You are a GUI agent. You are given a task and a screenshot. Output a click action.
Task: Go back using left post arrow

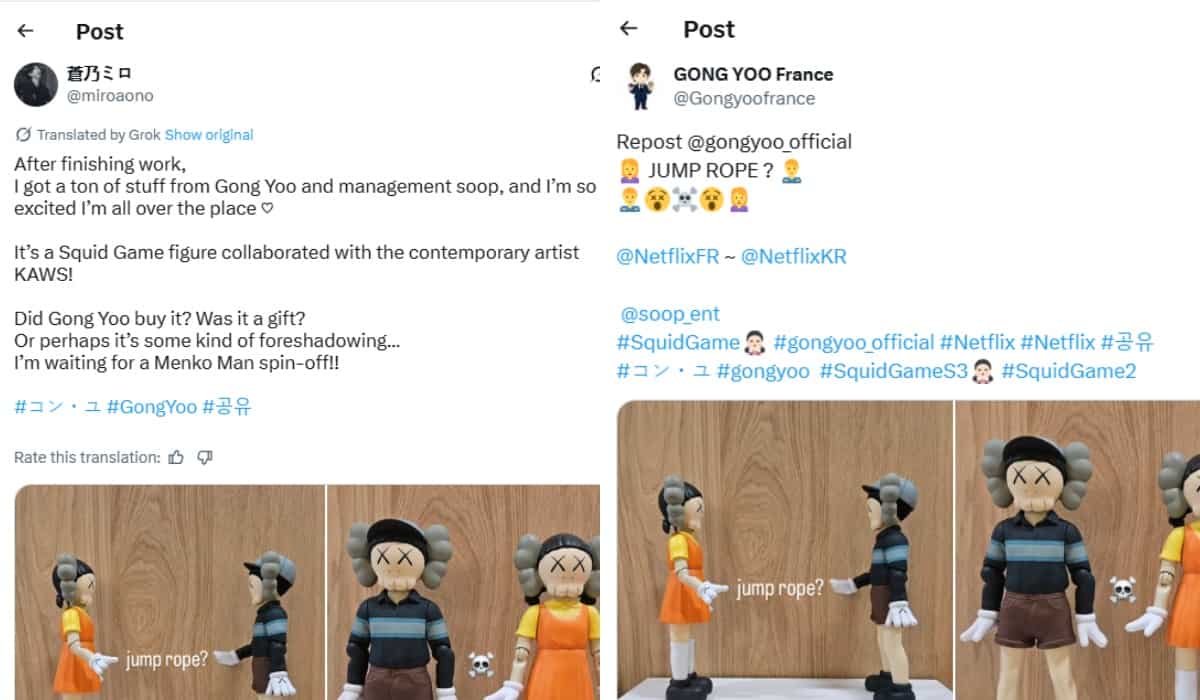(25, 31)
